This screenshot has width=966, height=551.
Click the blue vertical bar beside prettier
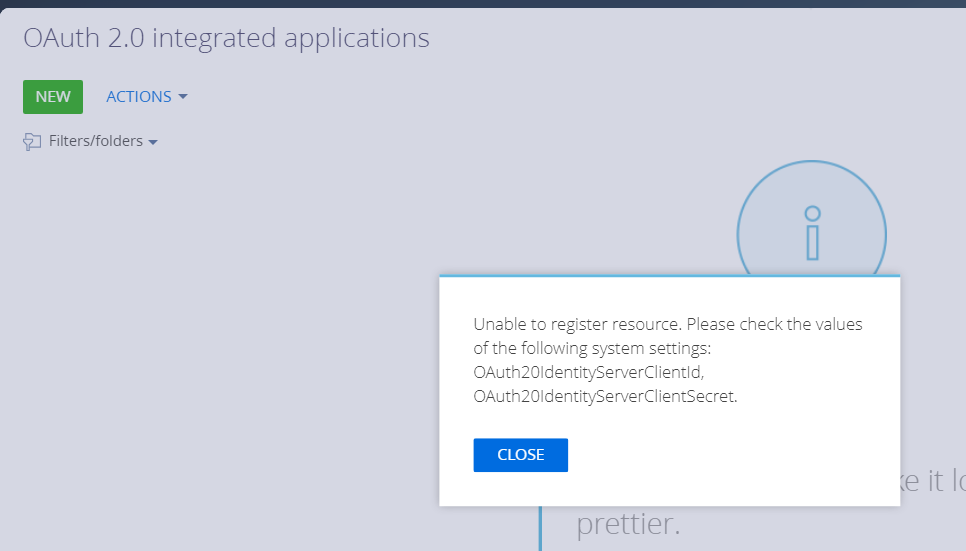point(540,528)
